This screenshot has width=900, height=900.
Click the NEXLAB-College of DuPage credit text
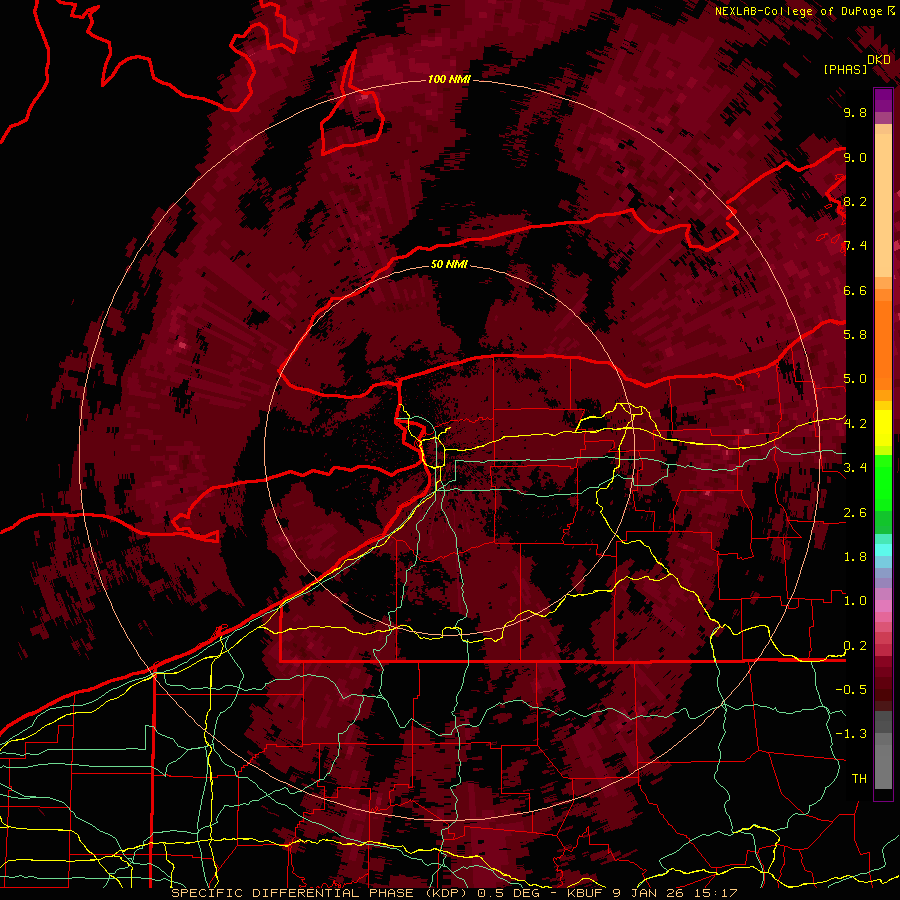(x=798, y=11)
